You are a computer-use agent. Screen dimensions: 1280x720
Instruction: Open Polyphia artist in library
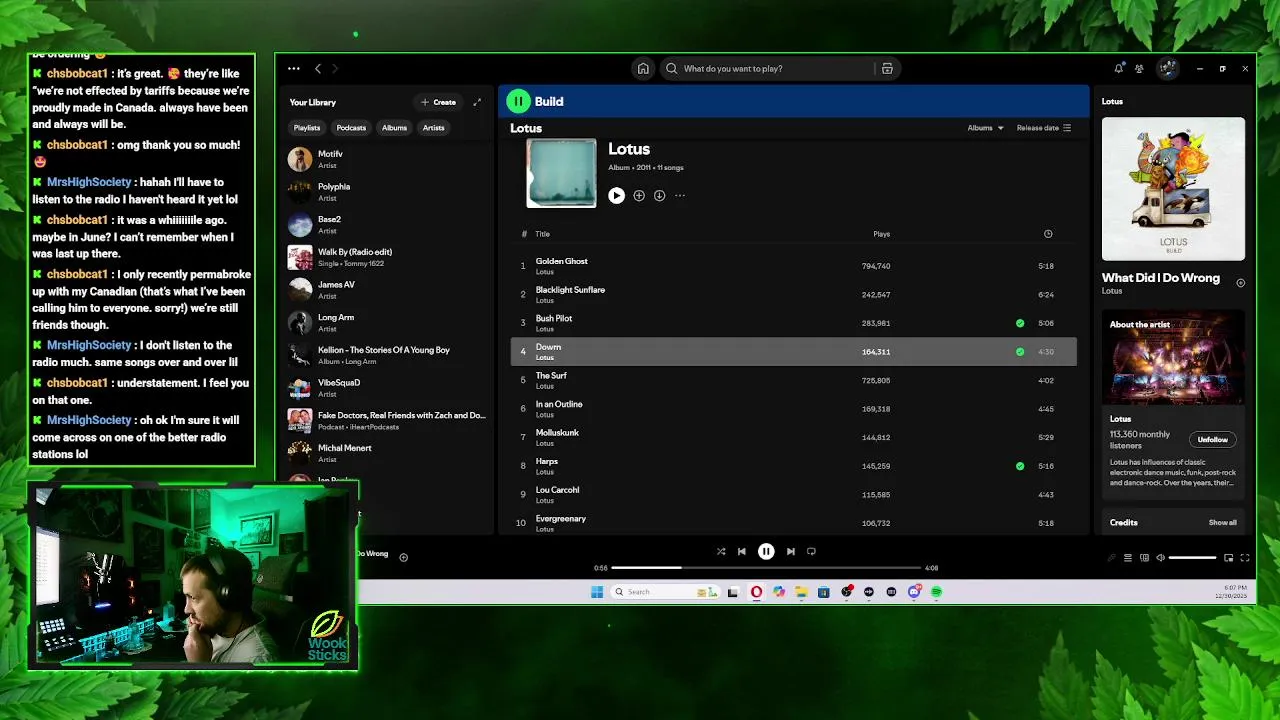click(385, 192)
